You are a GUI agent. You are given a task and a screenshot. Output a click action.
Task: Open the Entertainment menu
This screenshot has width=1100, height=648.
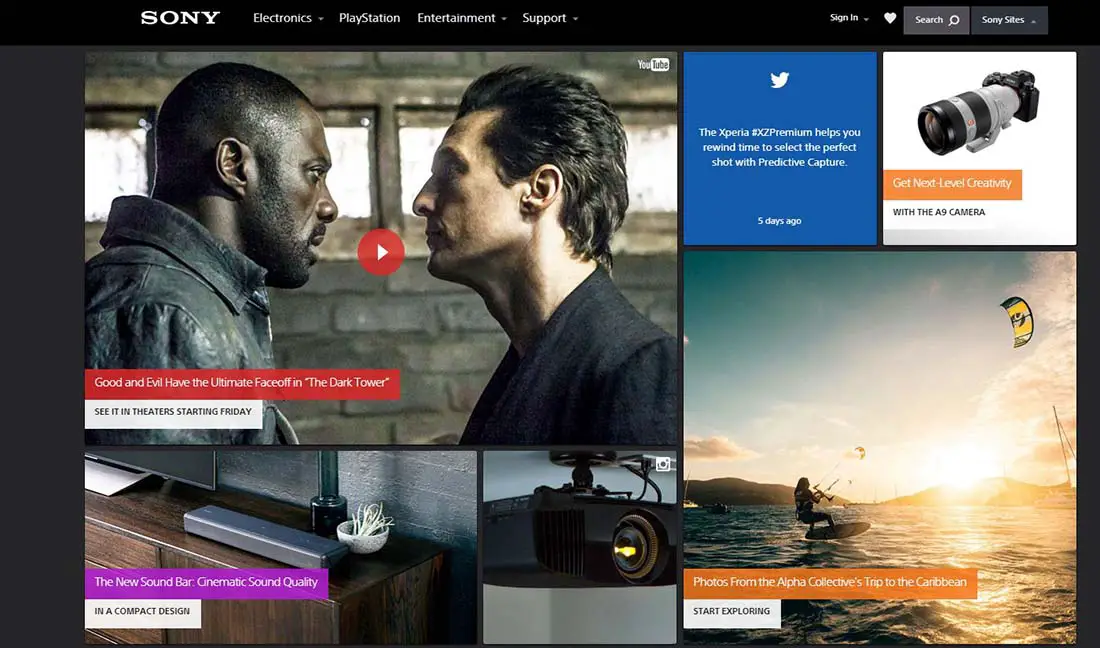[456, 18]
